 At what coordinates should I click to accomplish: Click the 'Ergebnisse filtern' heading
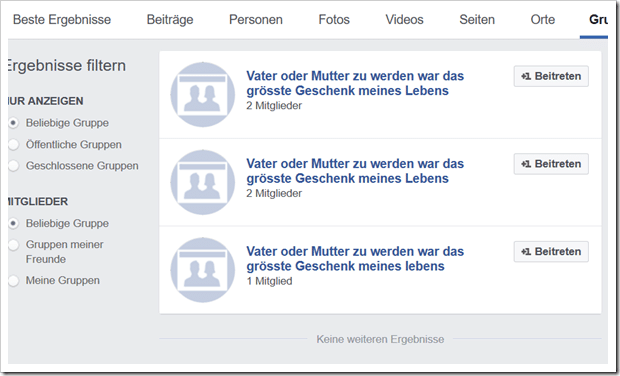point(66,66)
